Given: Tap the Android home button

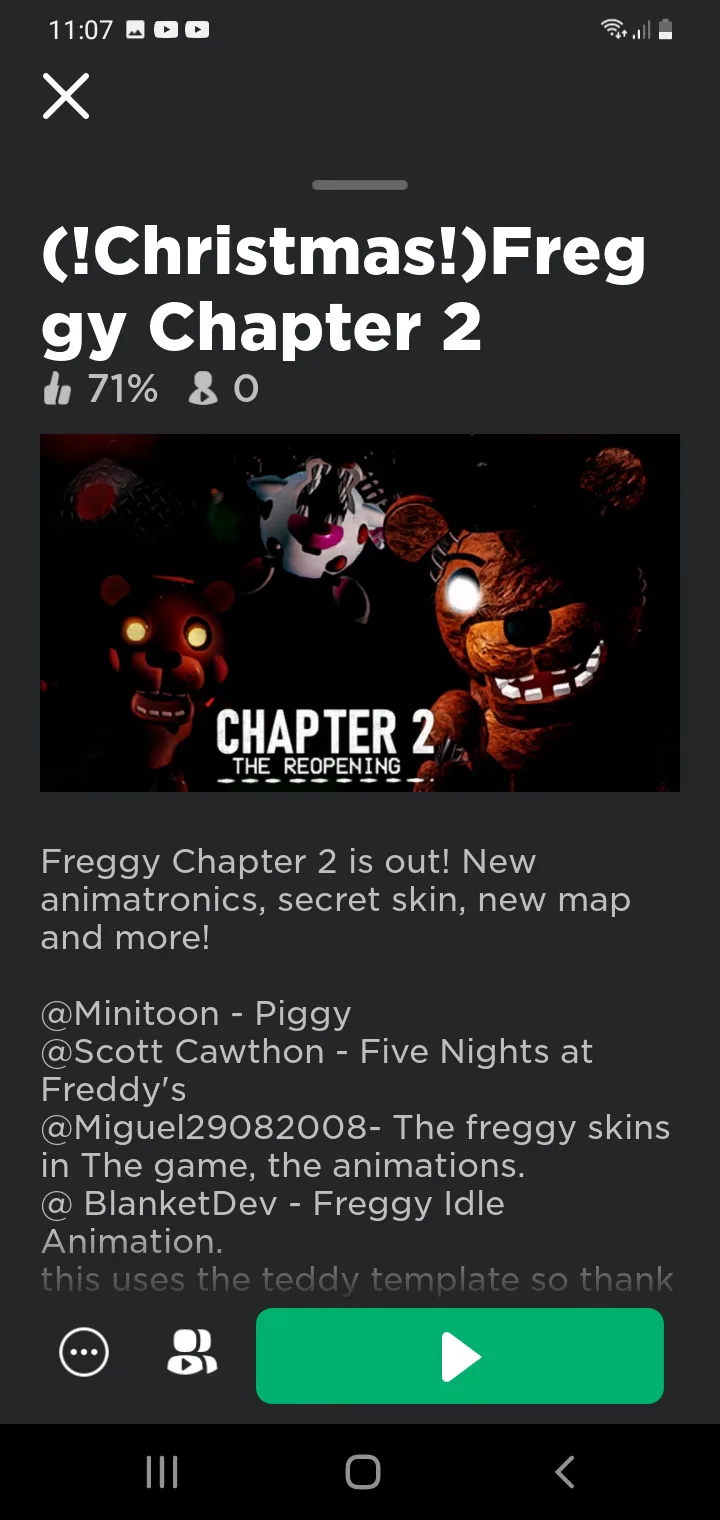Looking at the screenshot, I should (x=362, y=1472).
